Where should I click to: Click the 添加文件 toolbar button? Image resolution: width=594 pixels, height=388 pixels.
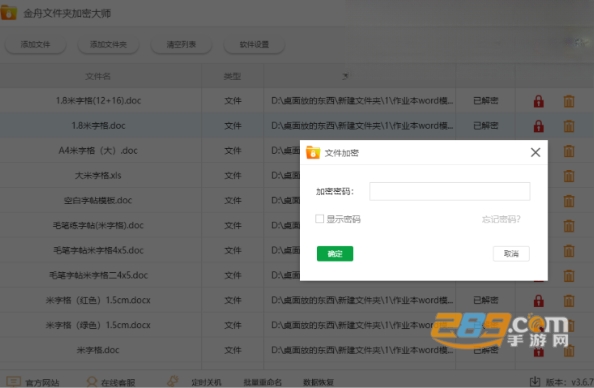pyautogui.click(x=35, y=45)
